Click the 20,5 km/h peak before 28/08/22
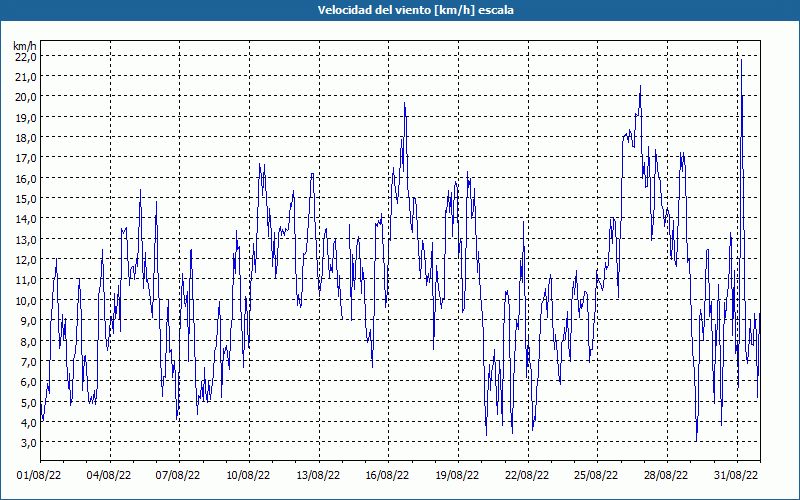 point(640,86)
